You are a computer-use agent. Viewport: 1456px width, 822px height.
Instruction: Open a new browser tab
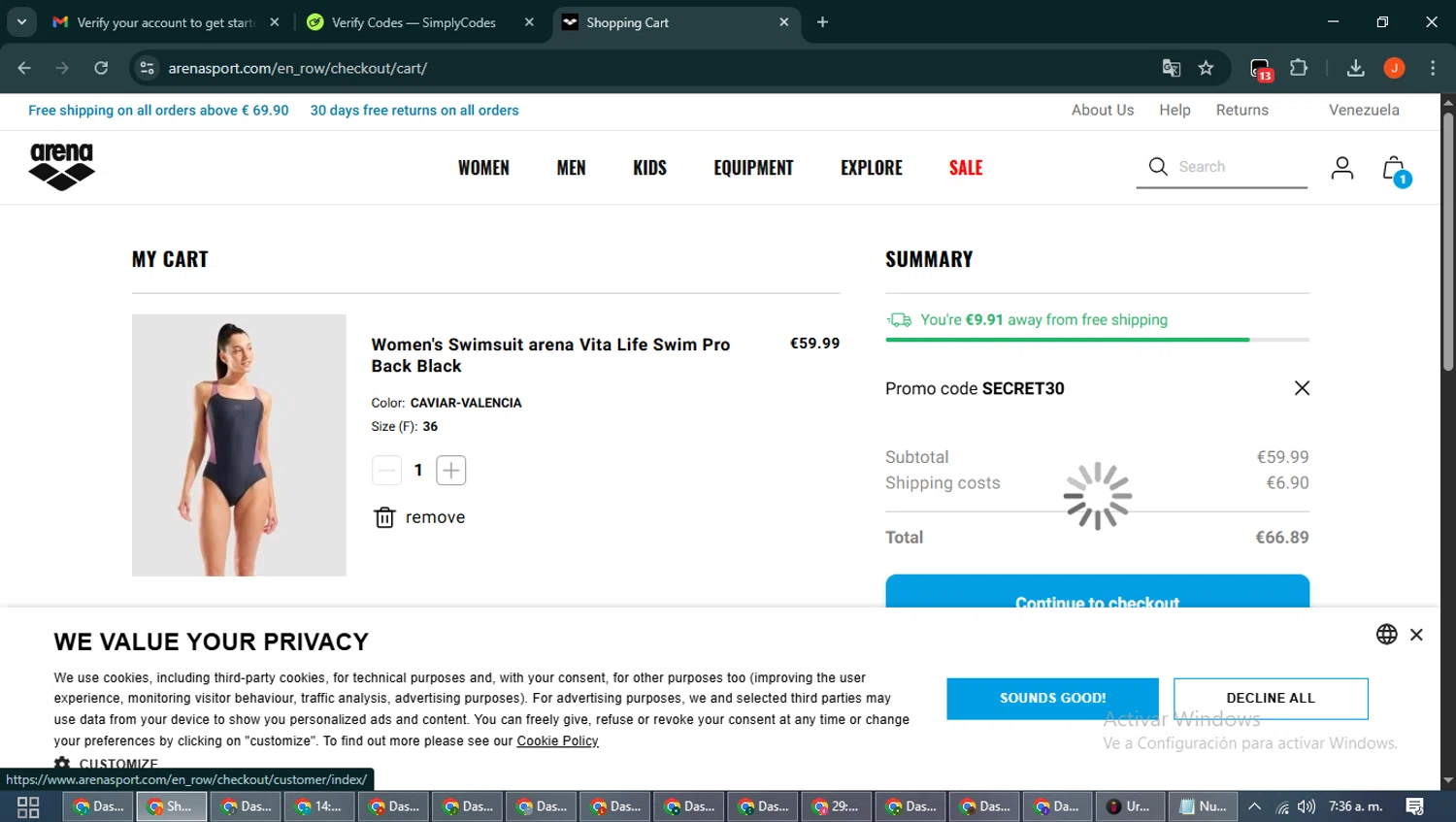coord(822,22)
